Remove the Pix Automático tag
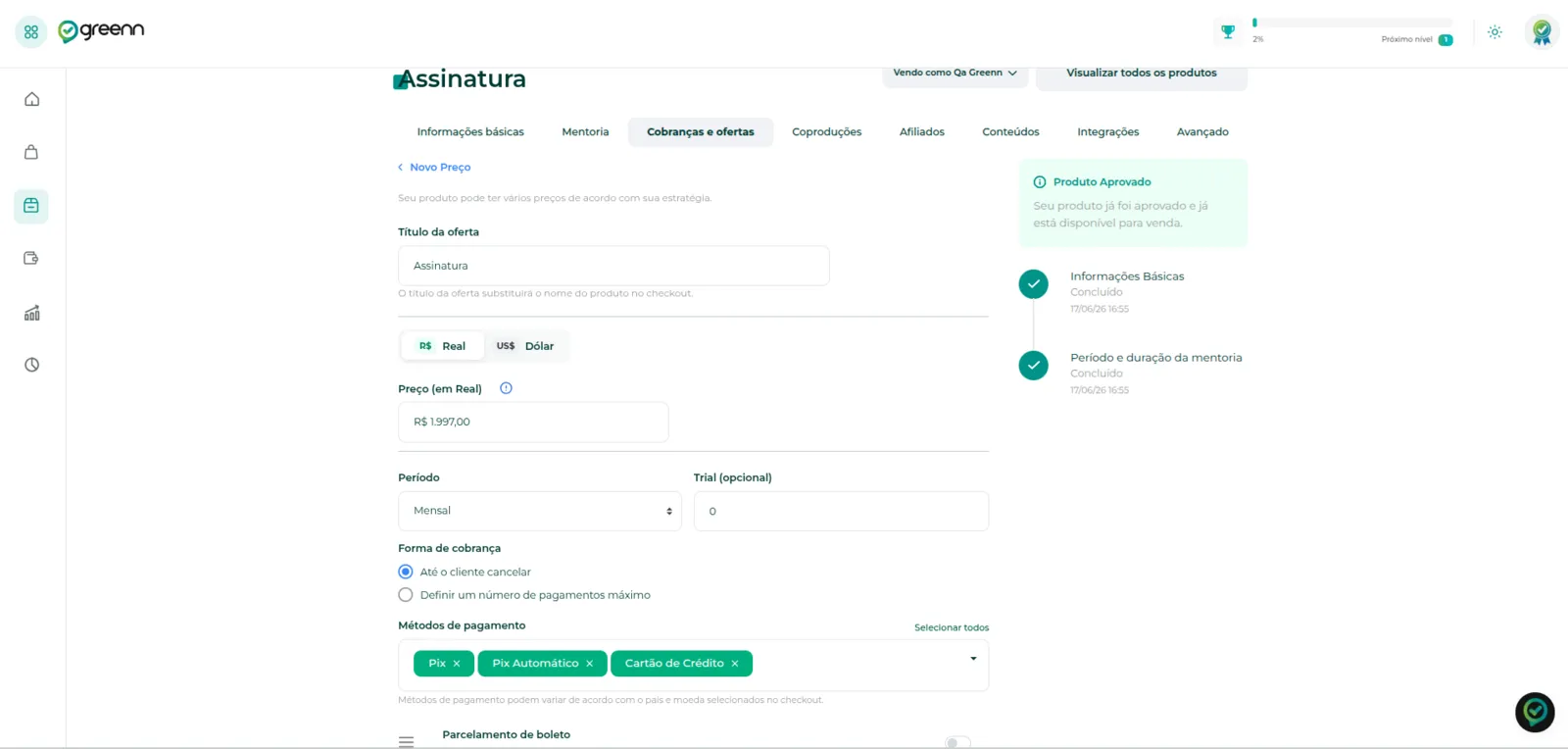Screen dimensions: 1568x749 coord(590,664)
